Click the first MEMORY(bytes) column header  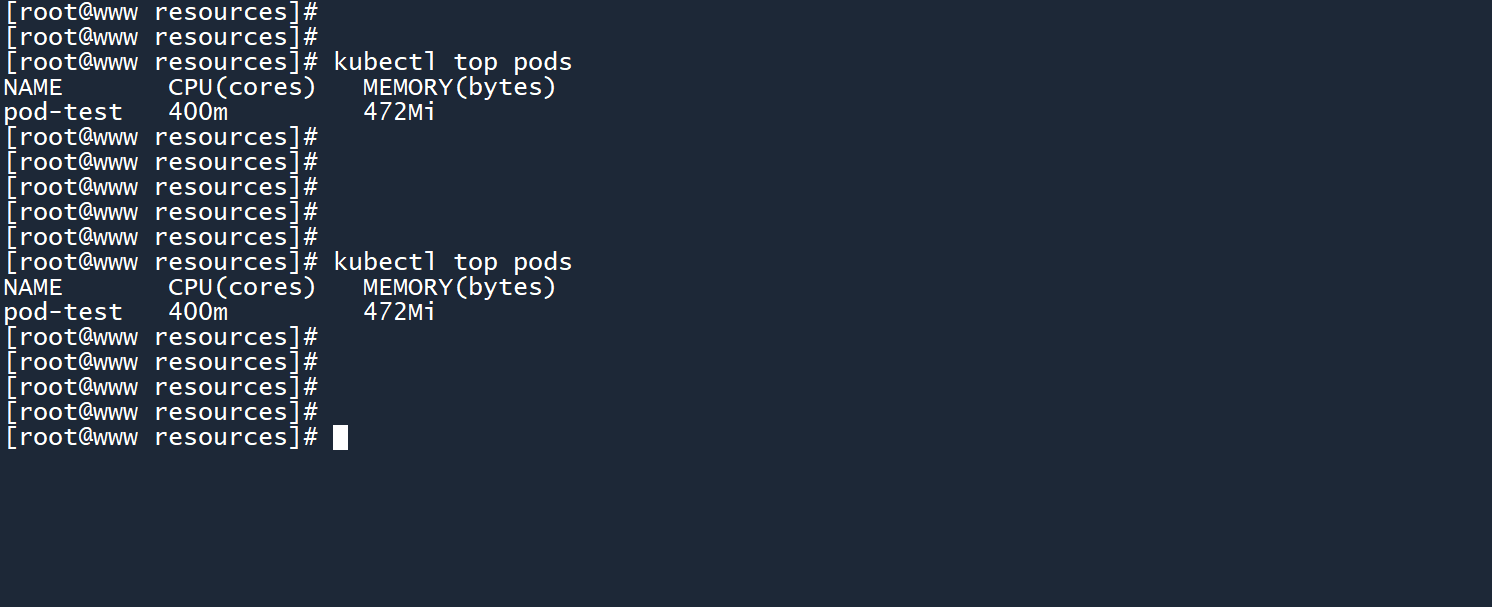459,87
